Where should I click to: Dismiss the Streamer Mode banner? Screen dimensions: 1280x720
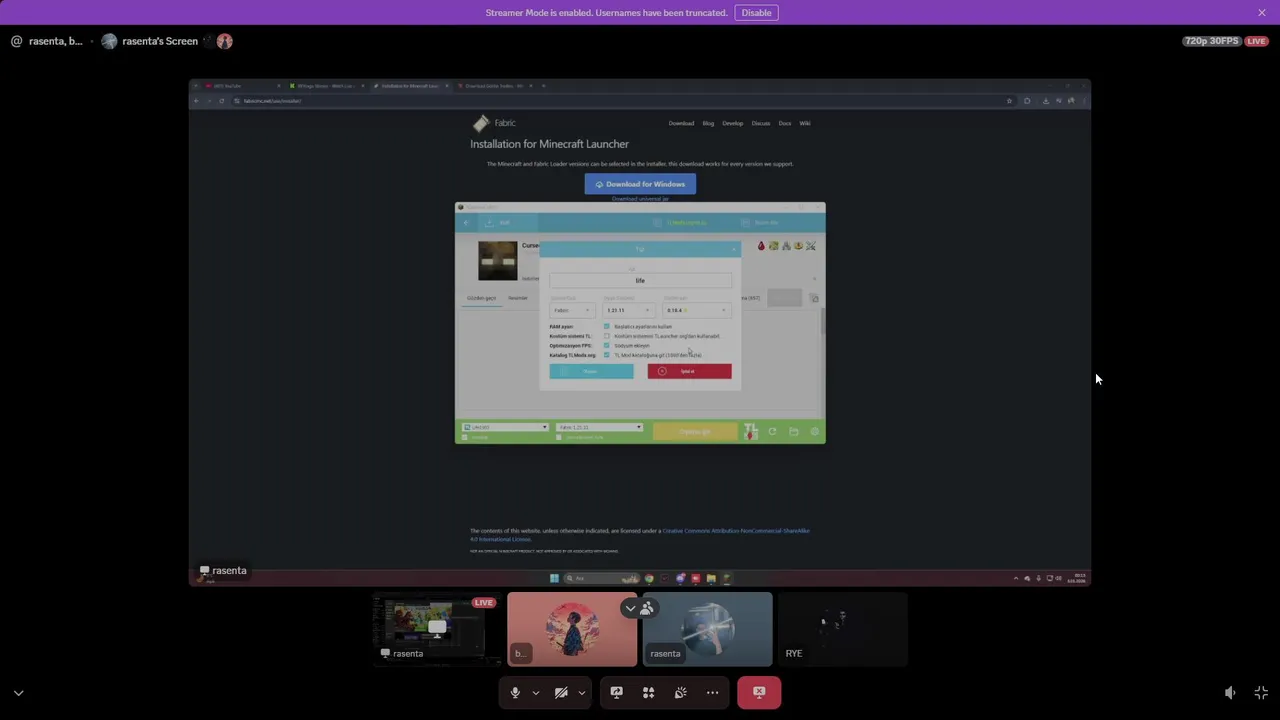point(1262,12)
